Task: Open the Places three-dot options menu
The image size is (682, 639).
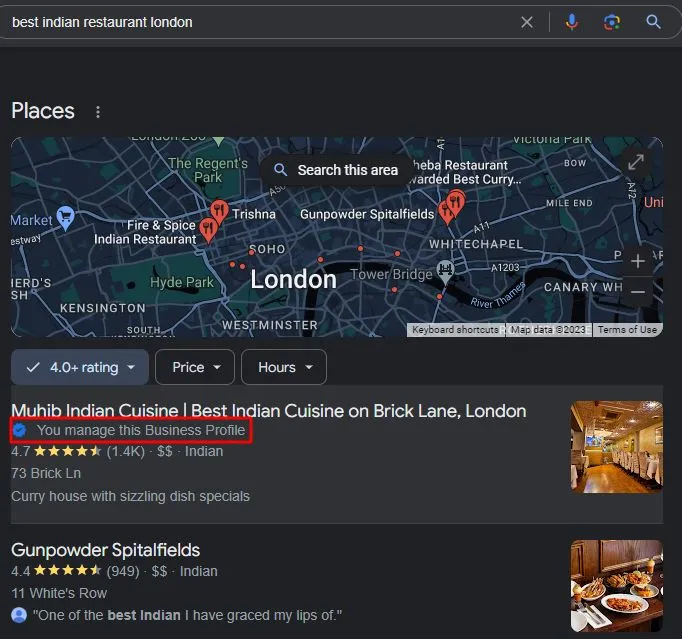Action: [x=98, y=112]
